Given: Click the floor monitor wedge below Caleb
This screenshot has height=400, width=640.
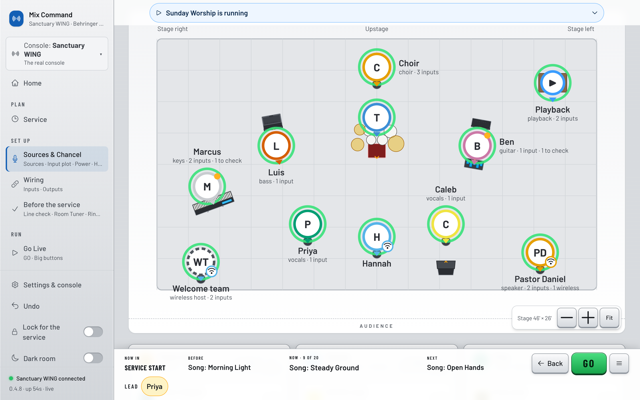Looking at the screenshot, I should (446, 267).
